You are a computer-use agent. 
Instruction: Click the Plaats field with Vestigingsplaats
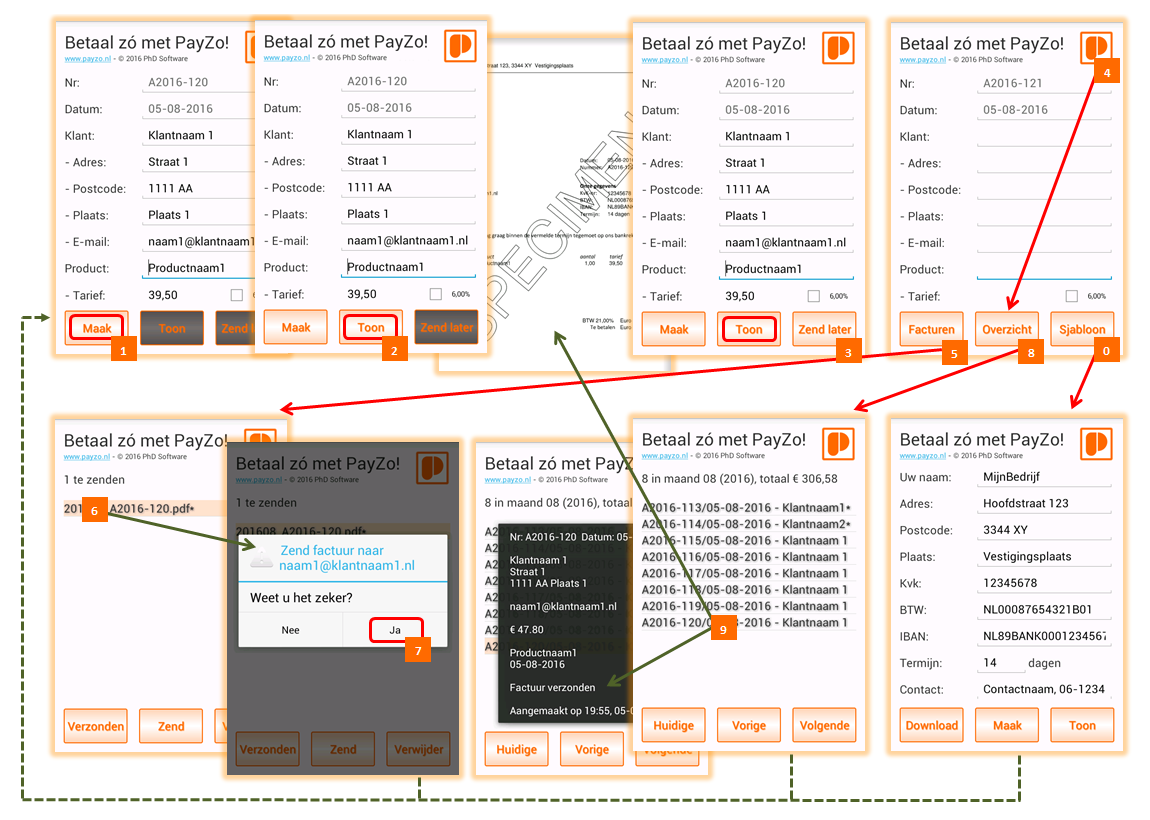(x=1044, y=556)
